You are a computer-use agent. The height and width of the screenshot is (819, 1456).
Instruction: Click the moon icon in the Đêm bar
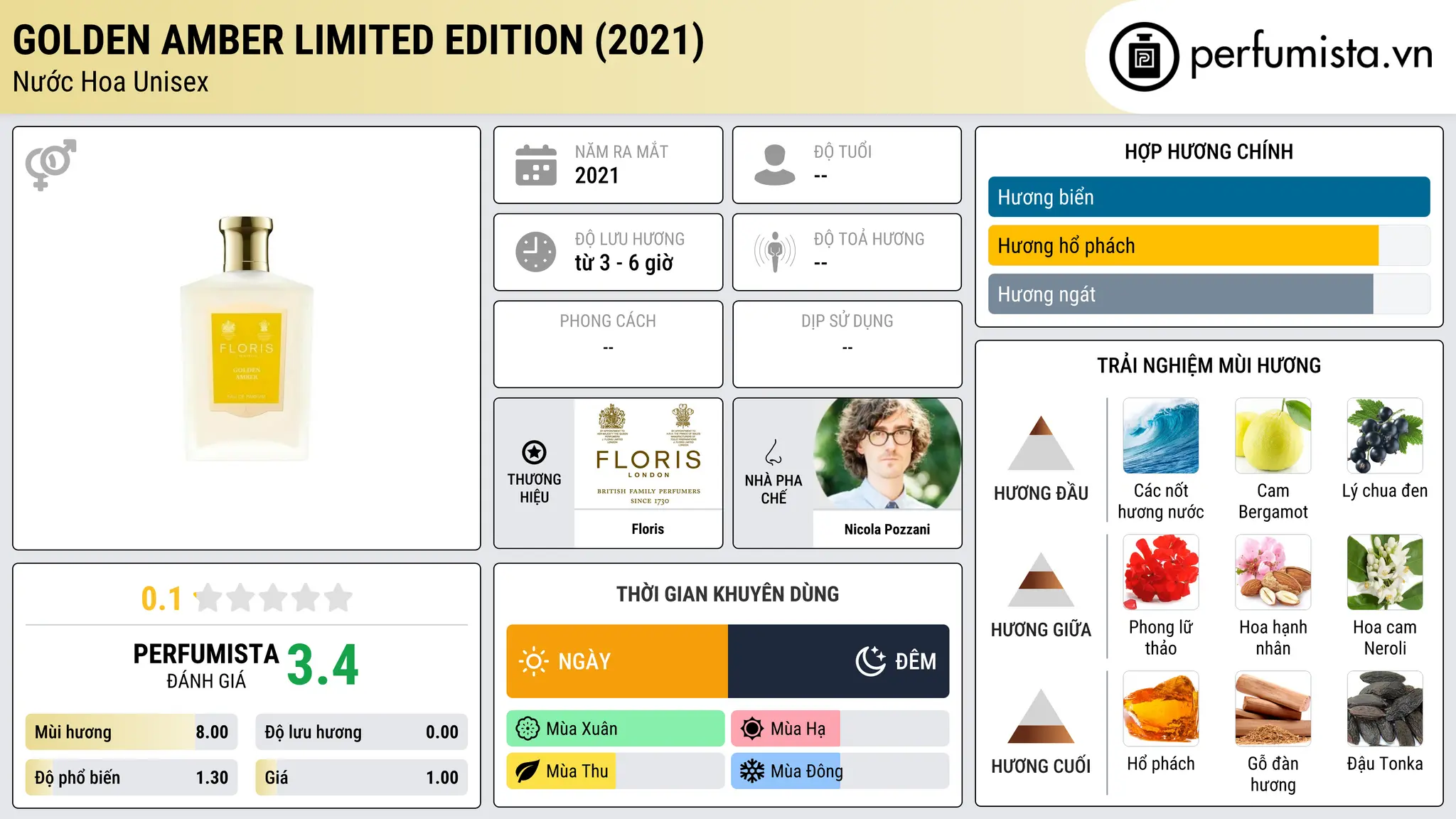(871, 661)
